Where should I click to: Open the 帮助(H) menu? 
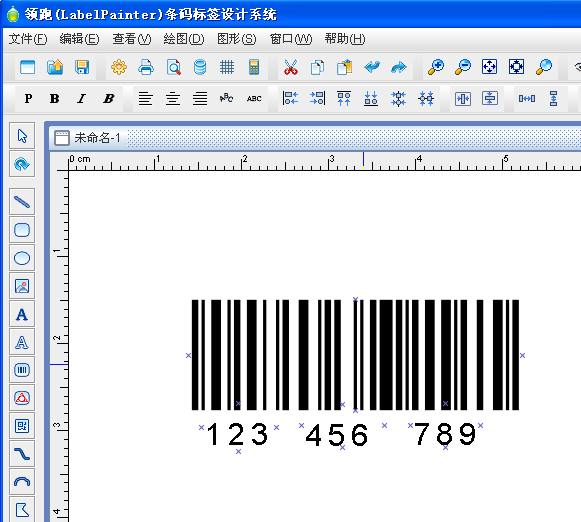[x=345, y=39]
